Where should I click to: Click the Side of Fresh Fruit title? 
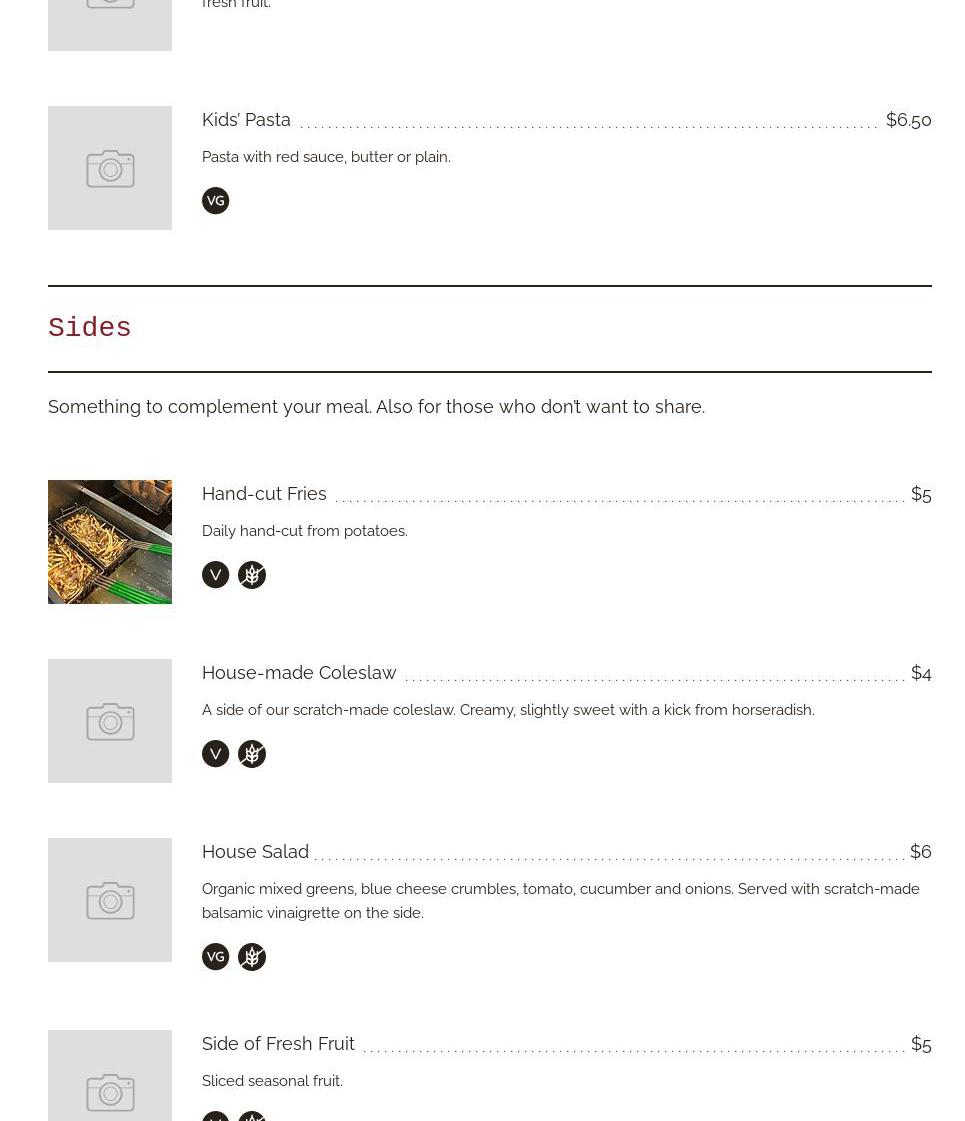[278, 1044]
